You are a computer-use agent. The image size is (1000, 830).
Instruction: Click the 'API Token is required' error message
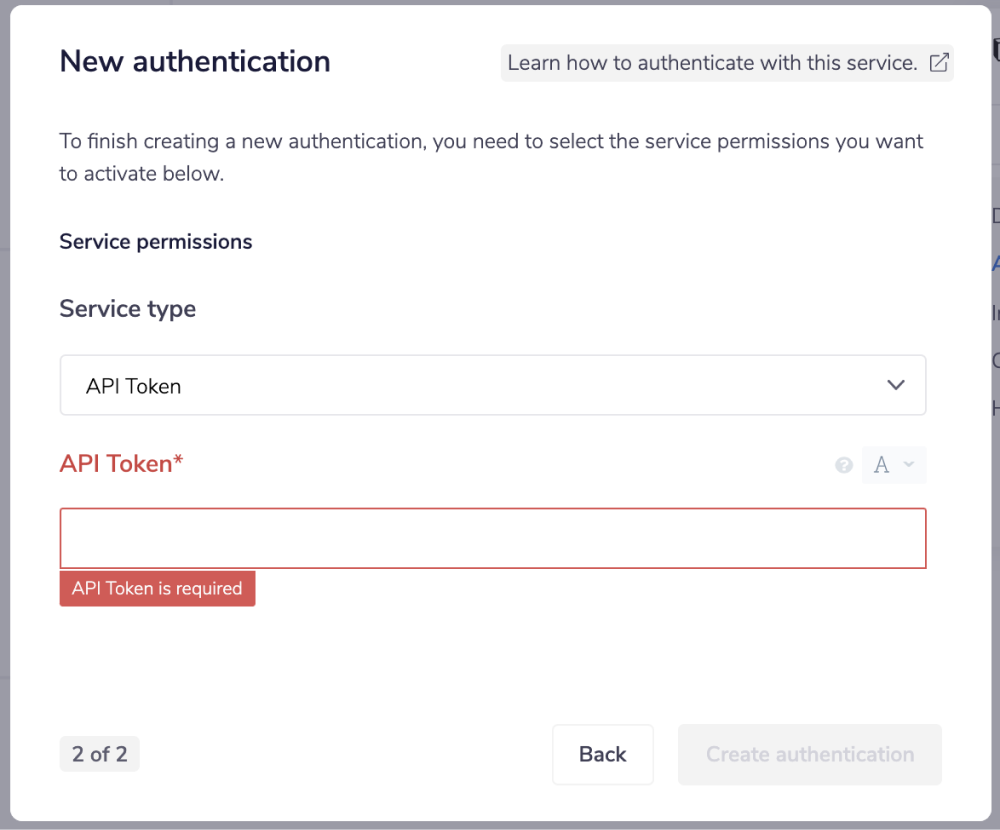[x=157, y=589]
